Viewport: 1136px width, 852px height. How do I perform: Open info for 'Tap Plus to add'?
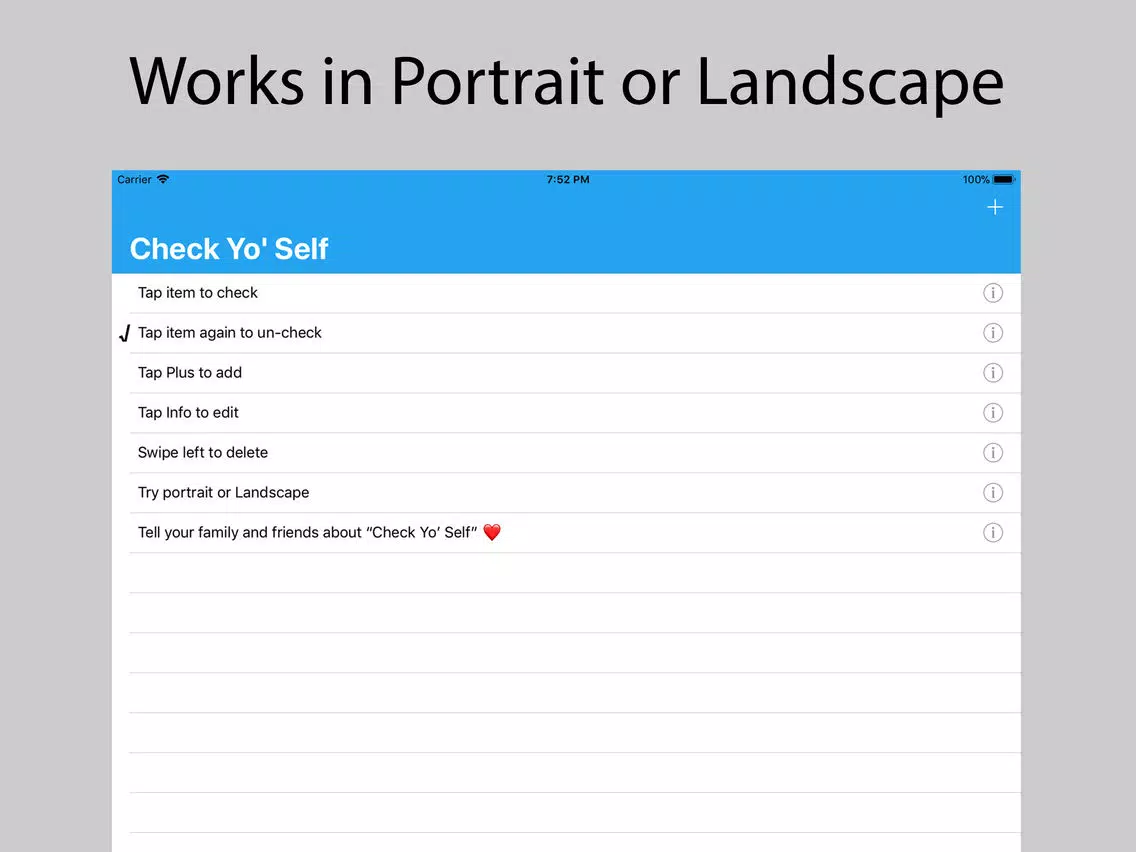(993, 372)
